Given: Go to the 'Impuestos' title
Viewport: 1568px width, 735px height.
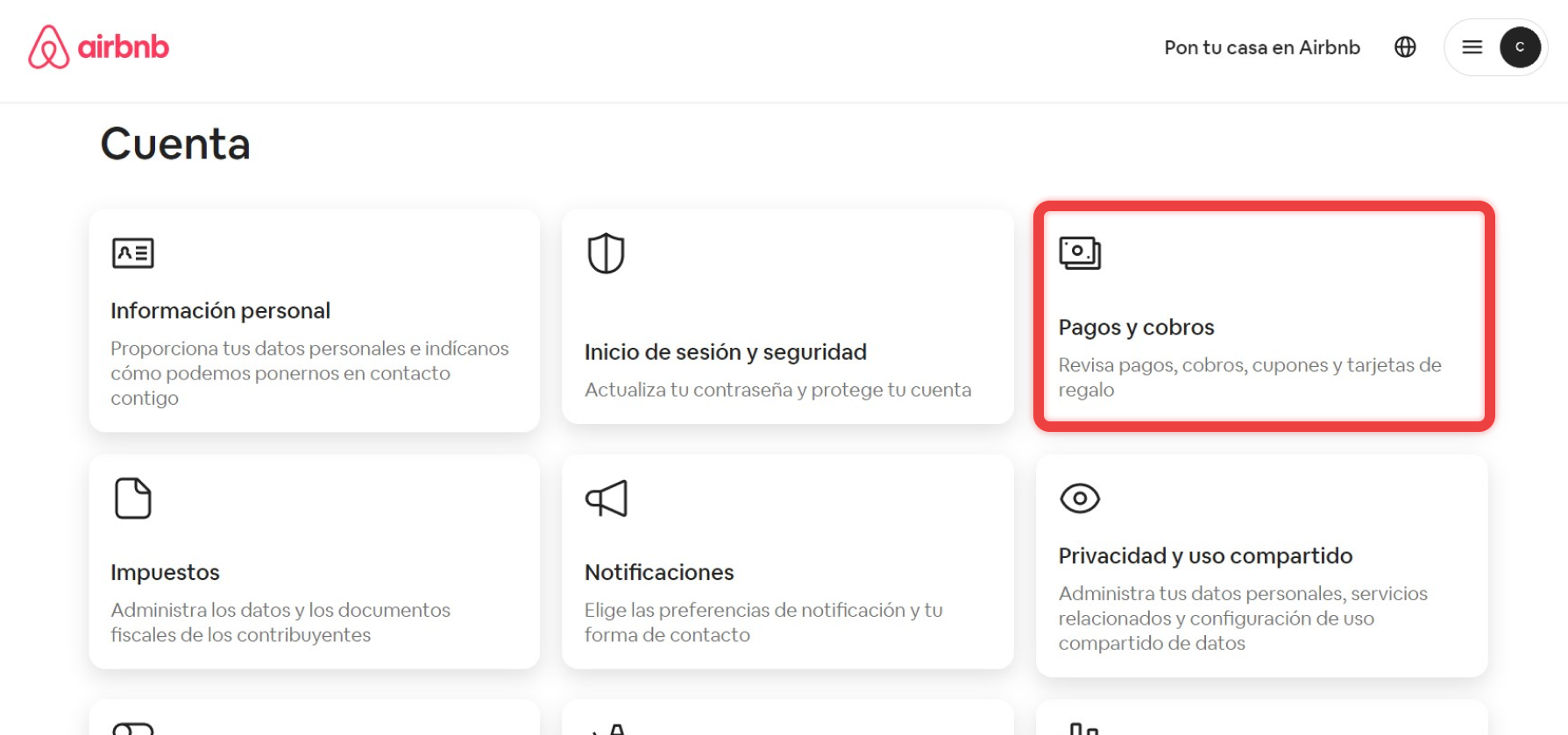Looking at the screenshot, I should point(165,572).
